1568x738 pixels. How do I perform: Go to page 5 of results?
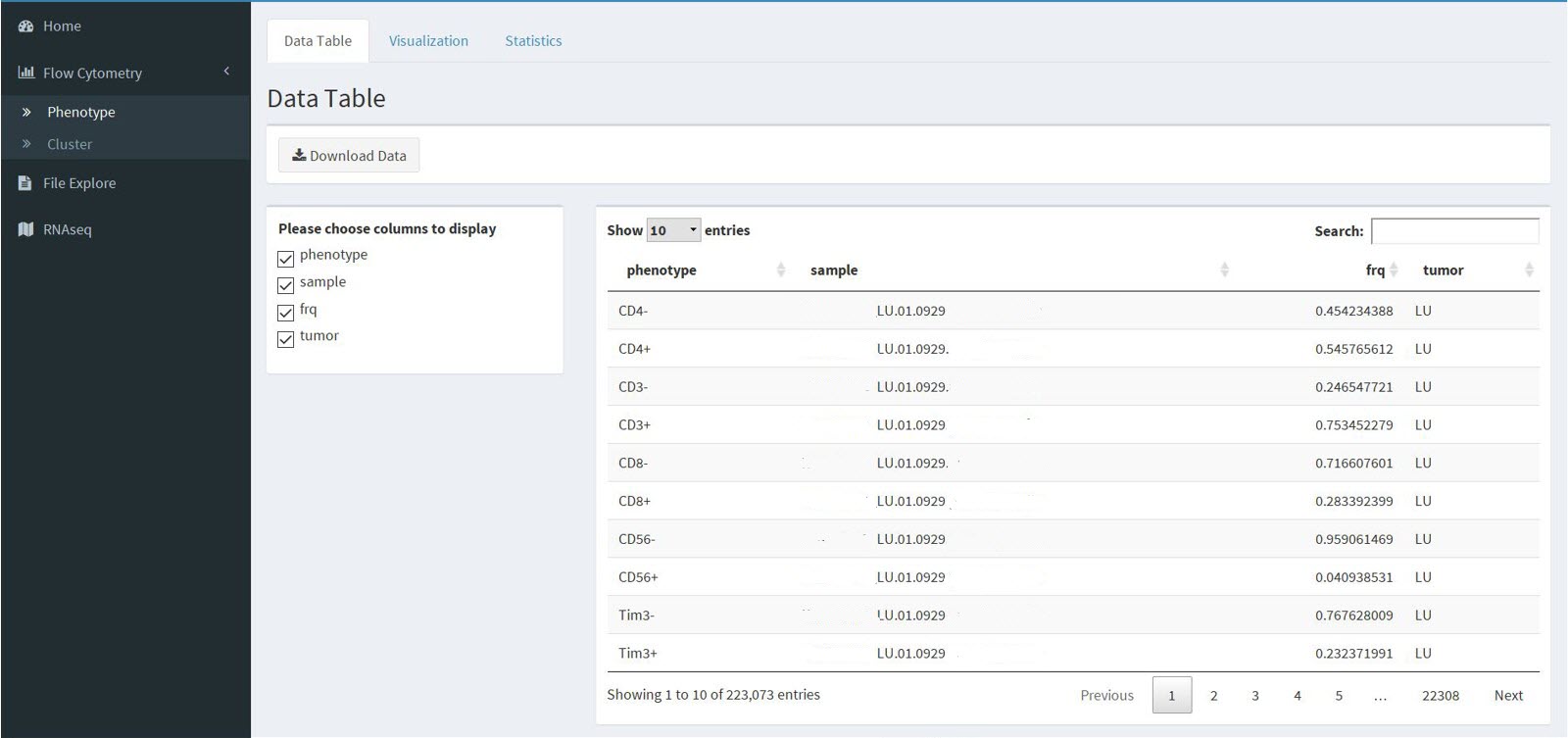pos(1339,695)
